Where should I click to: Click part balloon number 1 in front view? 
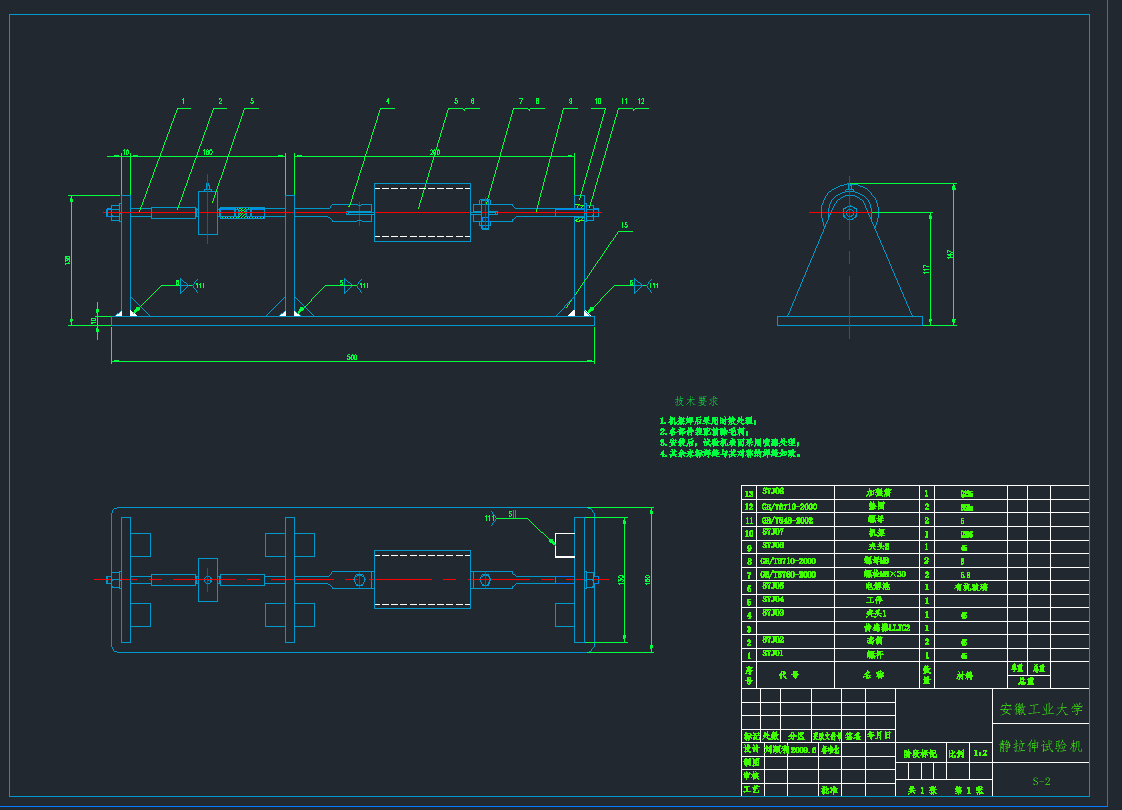184,101
